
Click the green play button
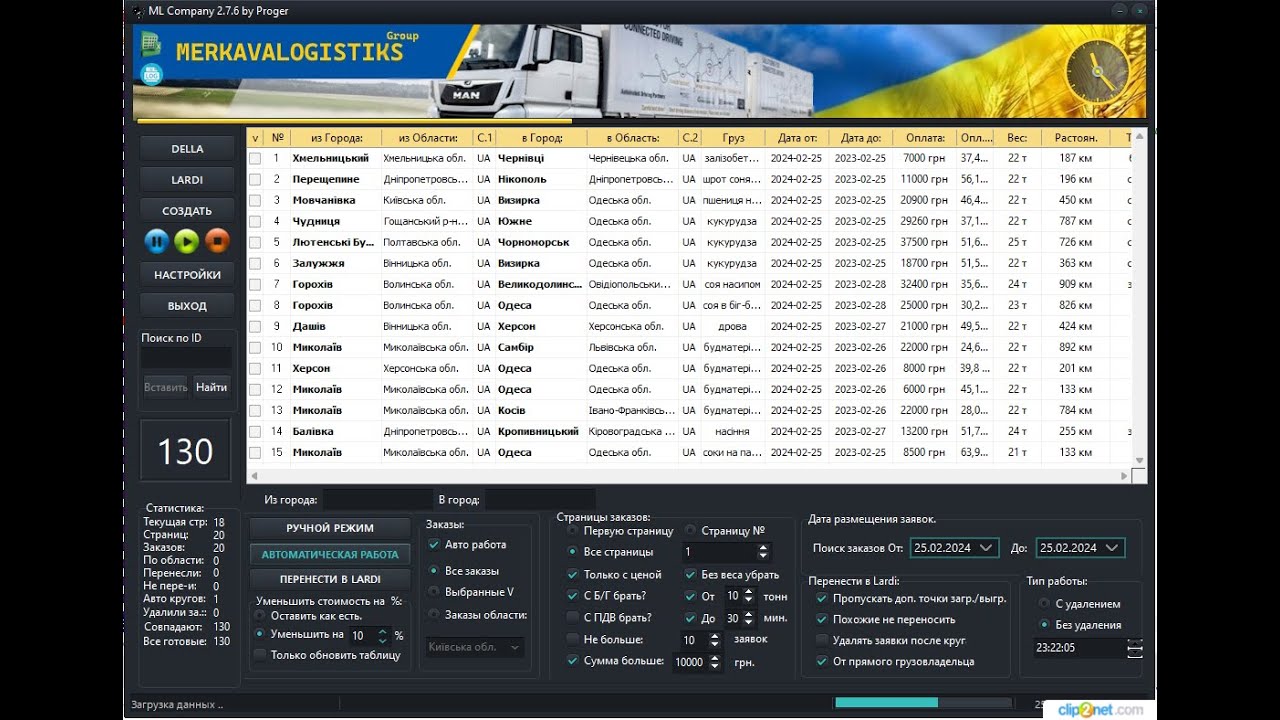point(187,241)
